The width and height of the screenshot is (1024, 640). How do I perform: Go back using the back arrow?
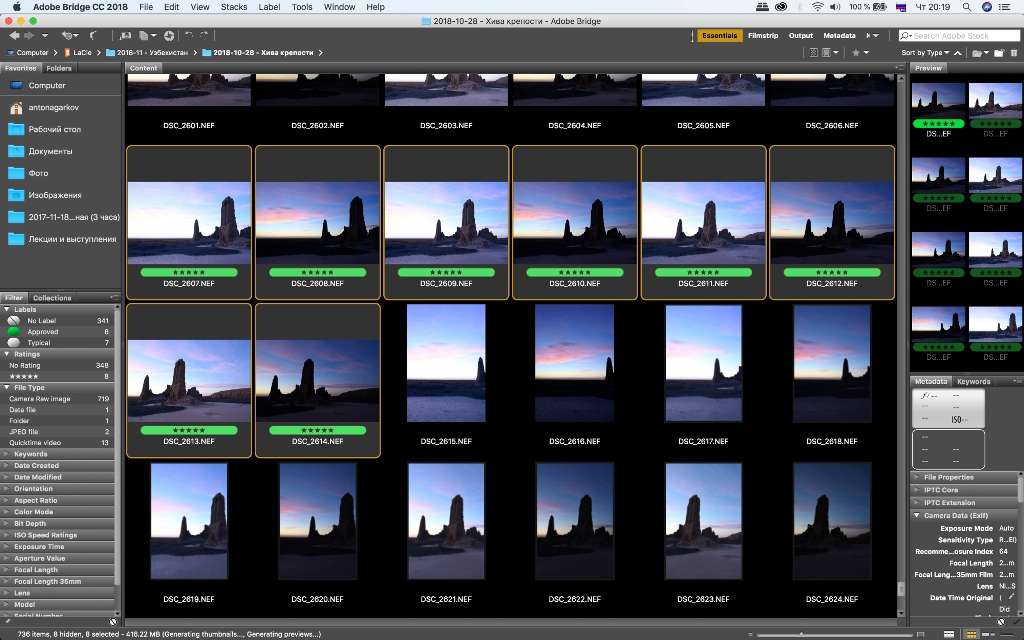tap(14, 35)
